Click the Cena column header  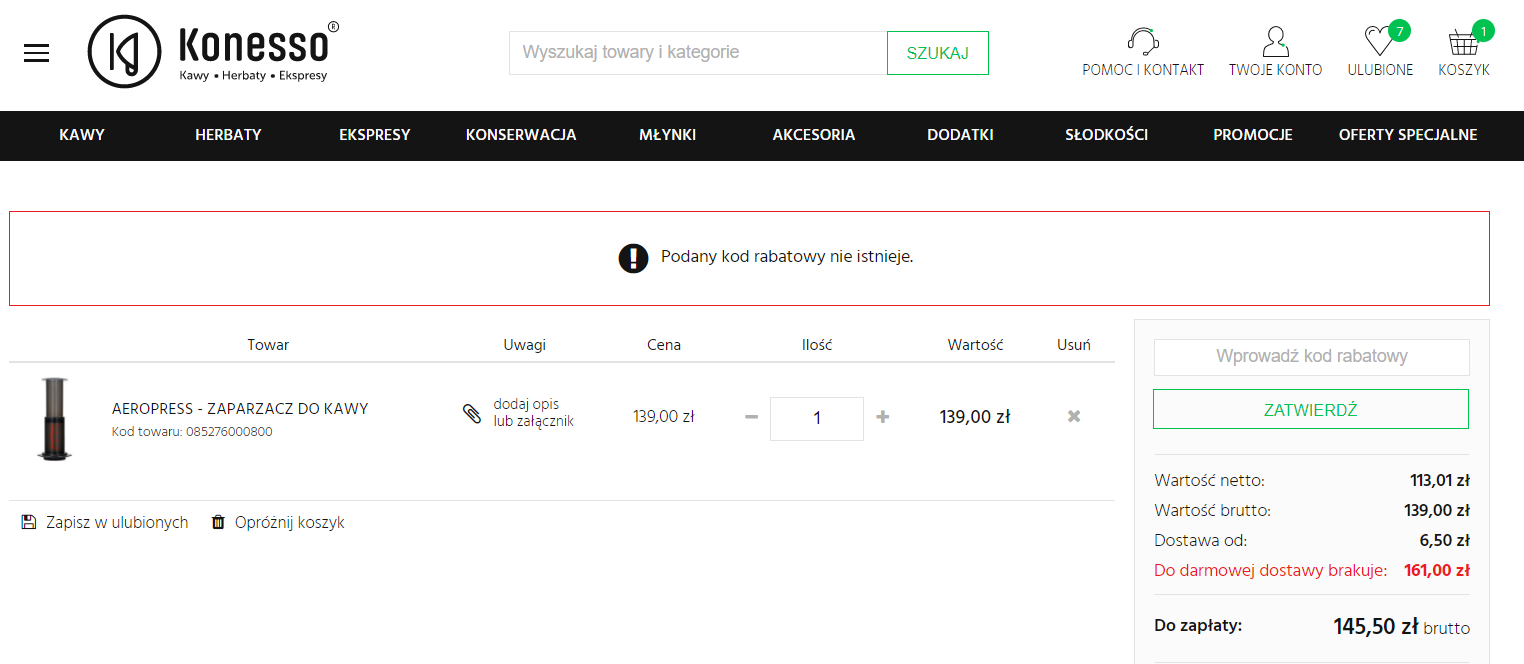click(x=664, y=344)
